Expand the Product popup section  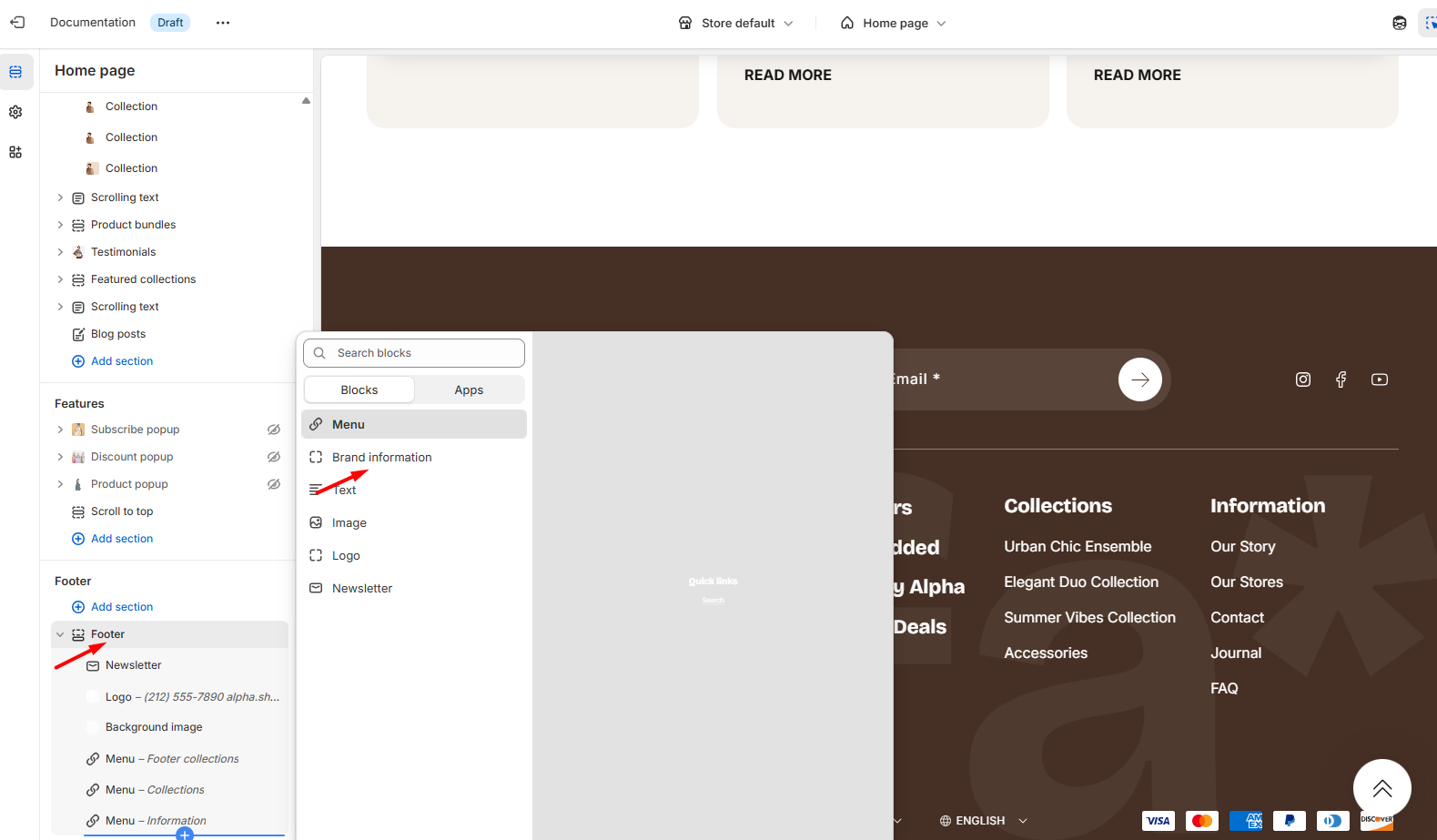click(x=60, y=484)
